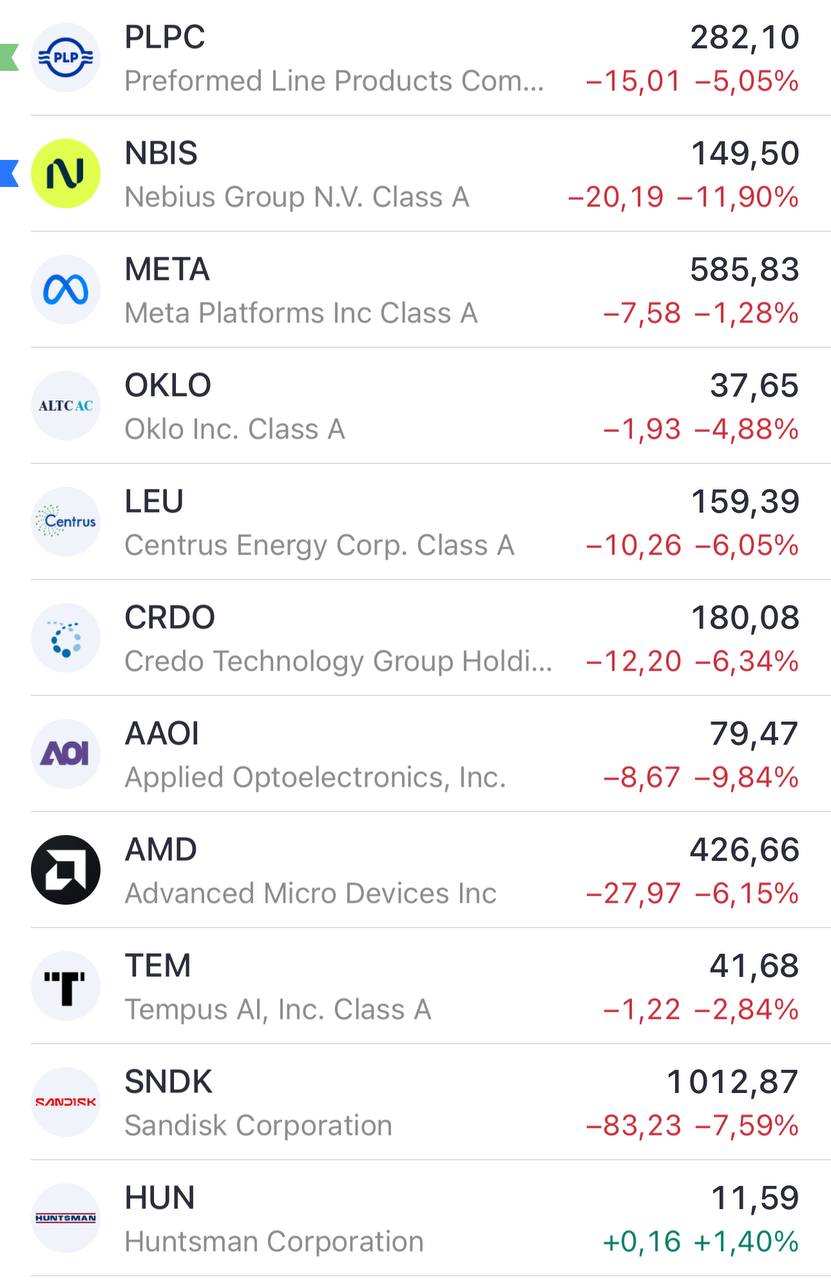Tap the Nebius green N logo
The width and height of the screenshot is (831, 1280).
[65, 174]
